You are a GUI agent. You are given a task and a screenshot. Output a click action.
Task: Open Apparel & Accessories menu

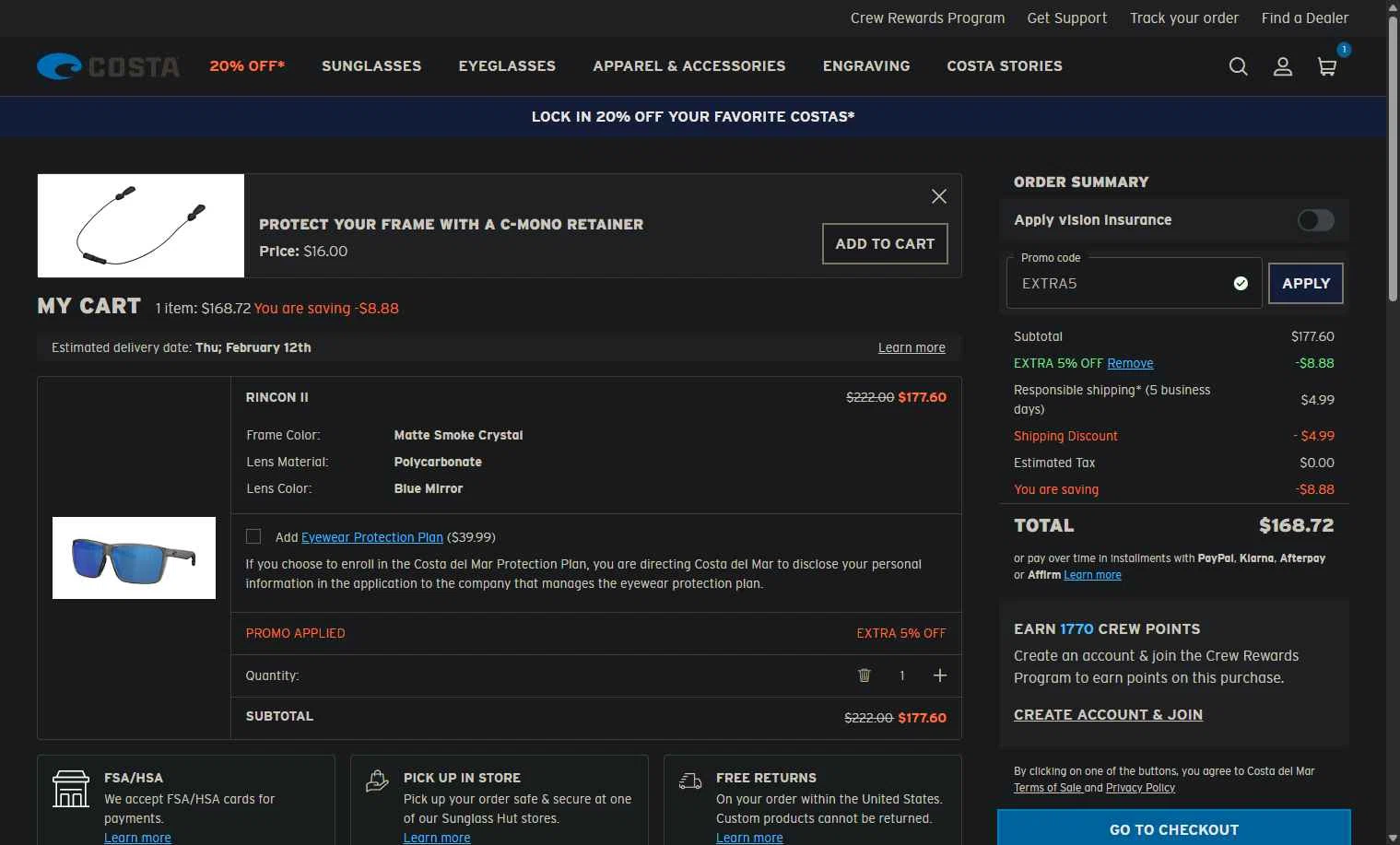coord(689,66)
